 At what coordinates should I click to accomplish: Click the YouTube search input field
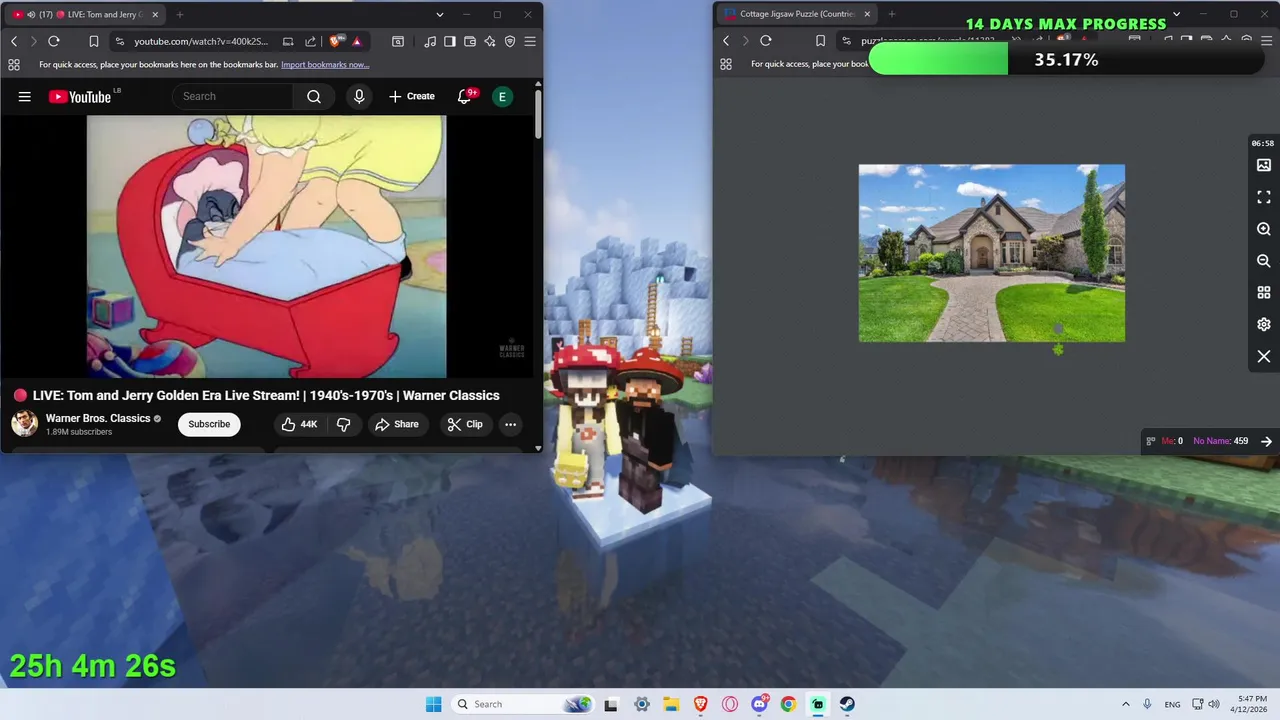(x=233, y=96)
